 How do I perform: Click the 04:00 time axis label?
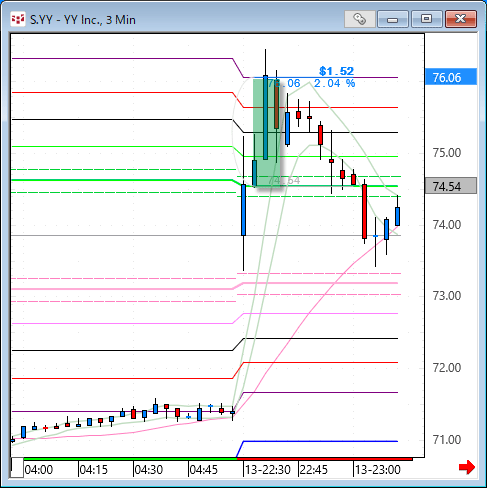[x=39, y=470]
